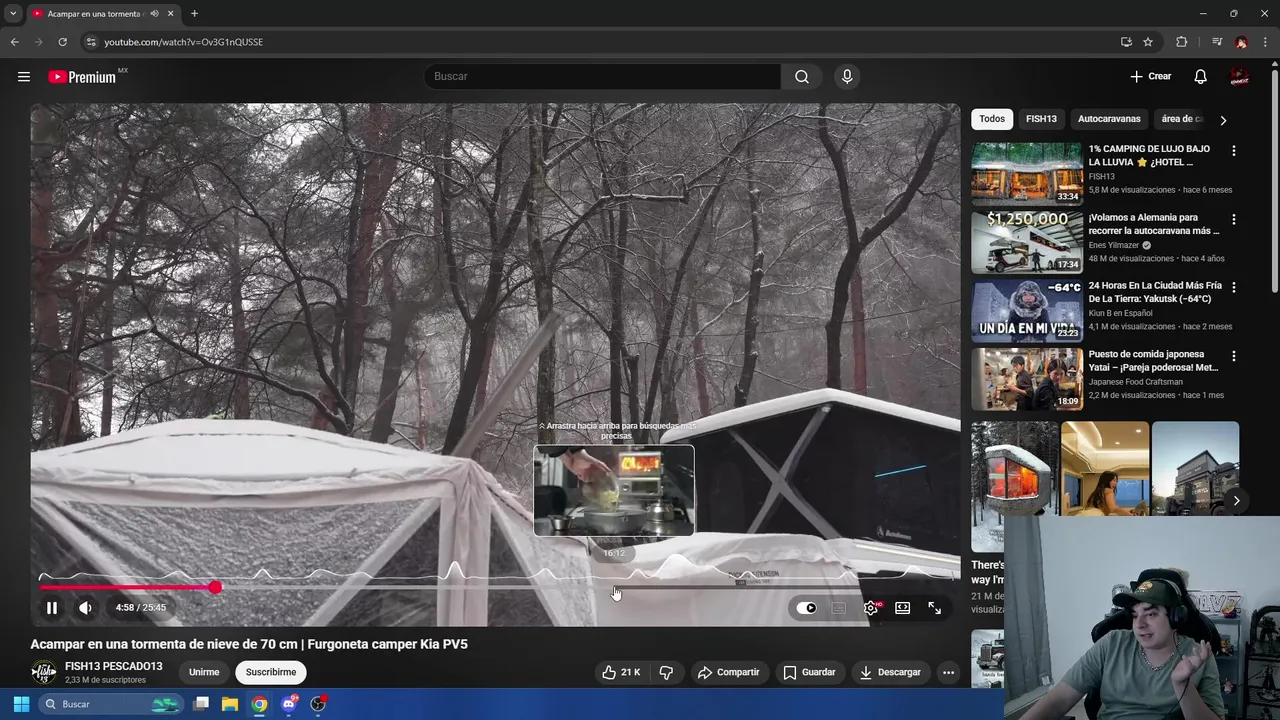Mute the video volume
This screenshot has width=1280, height=720.
pyautogui.click(x=86, y=607)
